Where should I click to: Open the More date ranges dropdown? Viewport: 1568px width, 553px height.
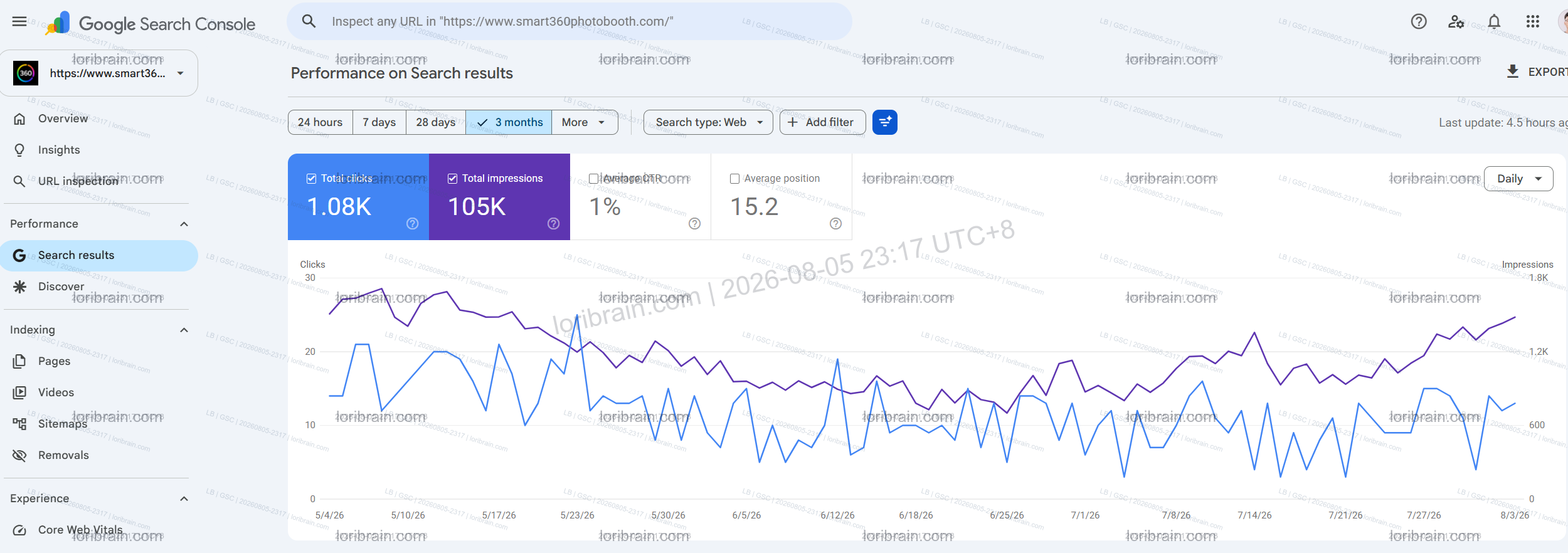(585, 122)
